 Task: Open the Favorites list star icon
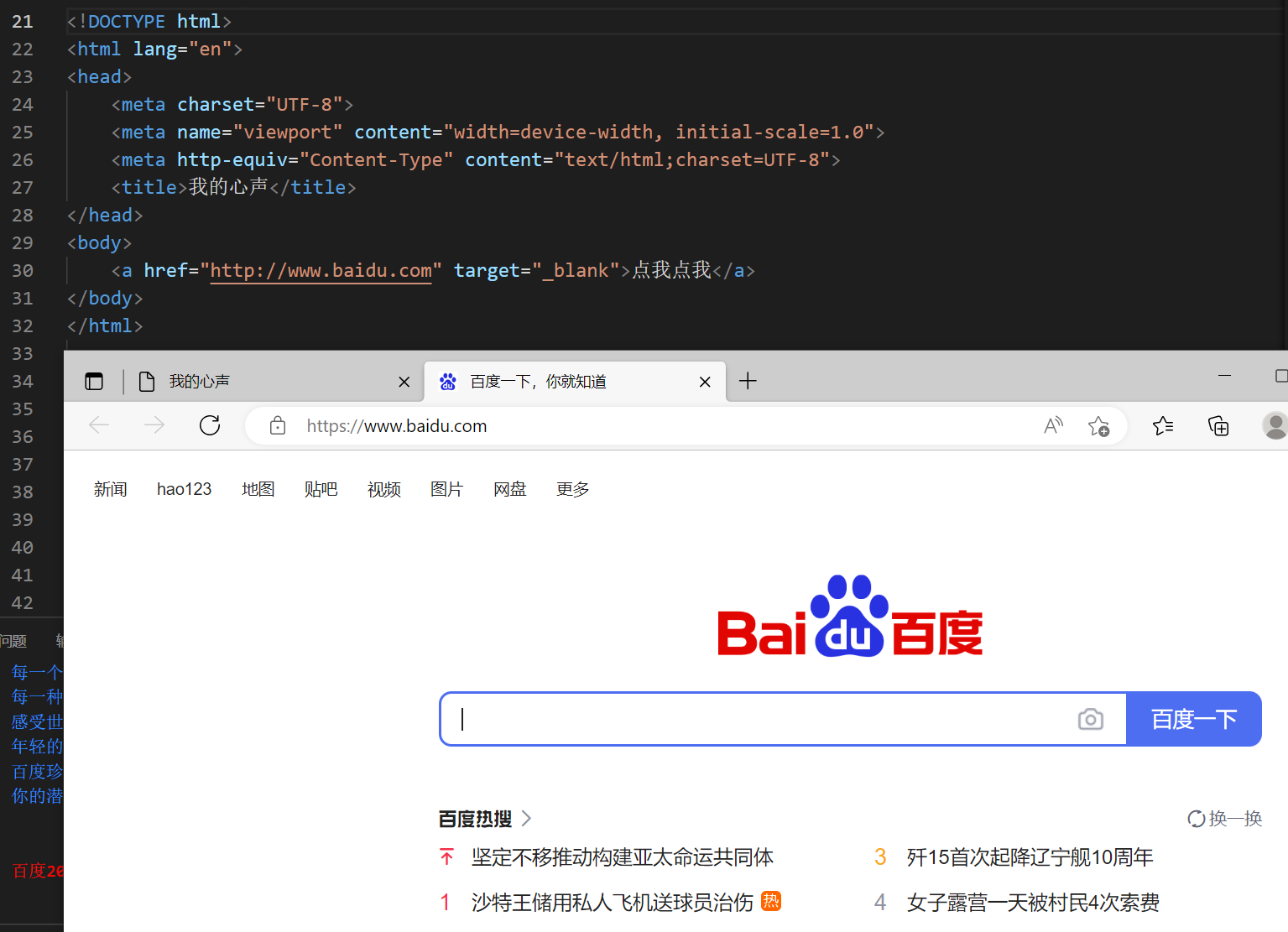click(x=1162, y=426)
